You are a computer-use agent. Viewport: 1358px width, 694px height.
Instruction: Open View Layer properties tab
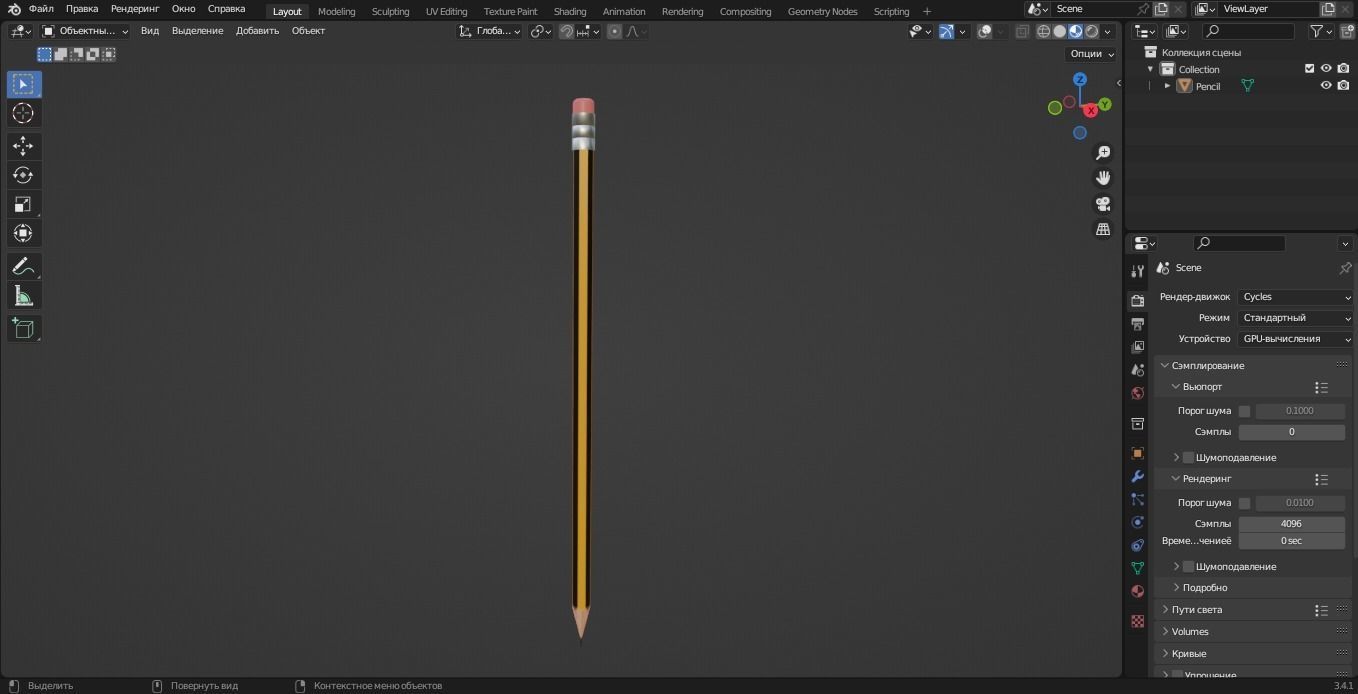1137,347
